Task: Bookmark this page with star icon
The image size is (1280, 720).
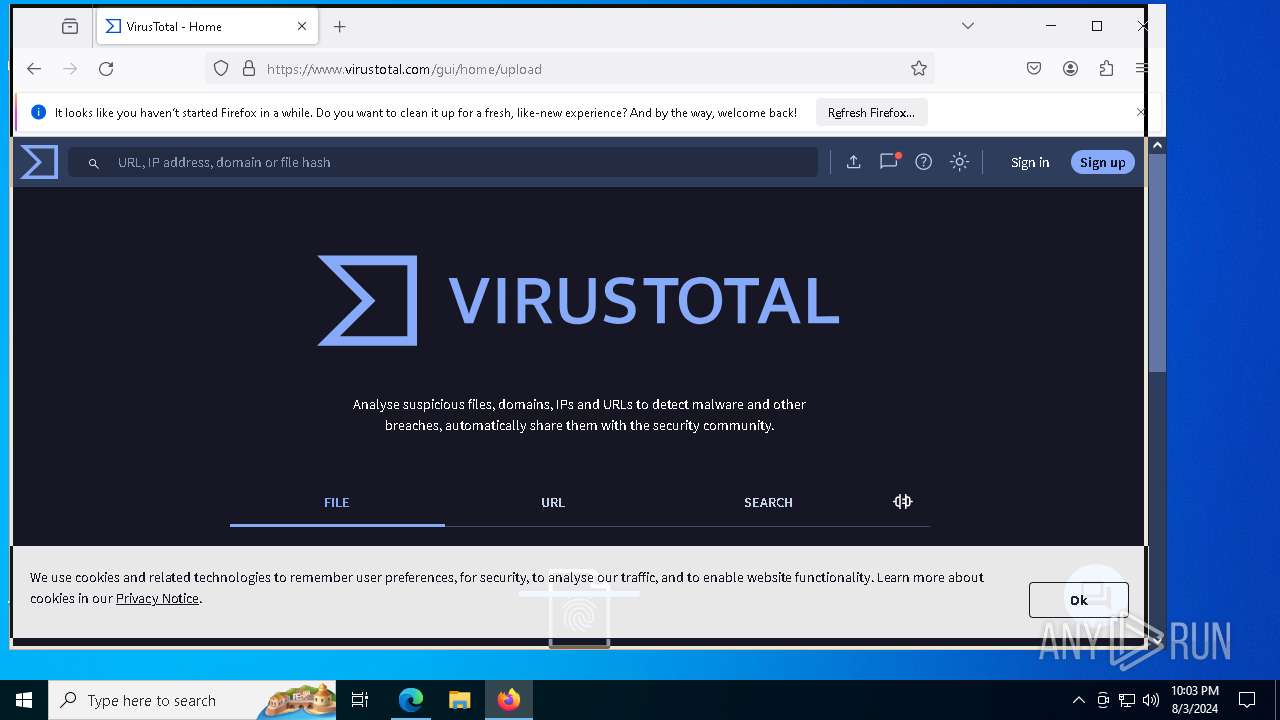Action: 919,69
